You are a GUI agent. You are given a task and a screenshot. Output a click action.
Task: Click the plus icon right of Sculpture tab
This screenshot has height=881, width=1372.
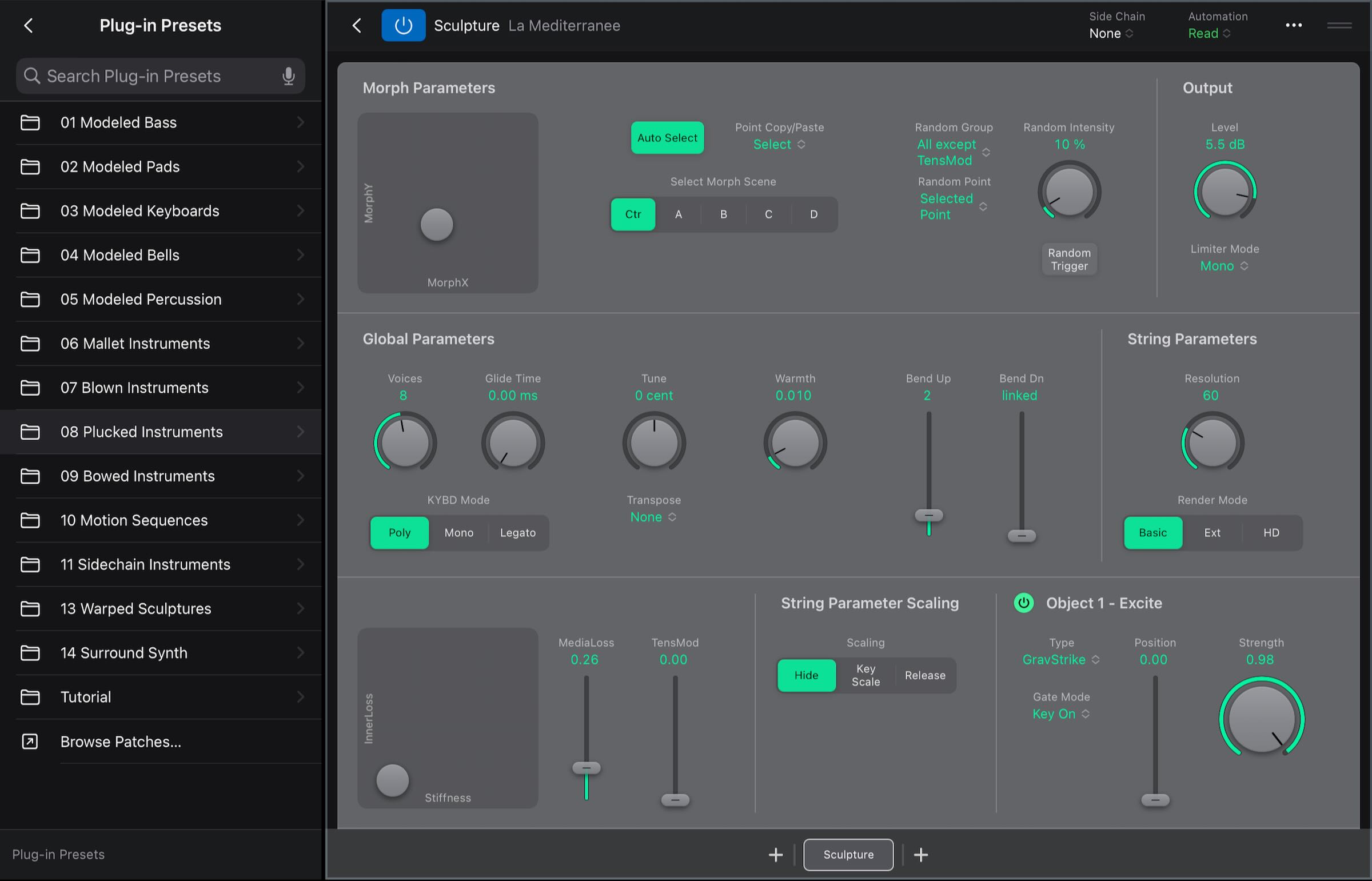(x=921, y=855)
